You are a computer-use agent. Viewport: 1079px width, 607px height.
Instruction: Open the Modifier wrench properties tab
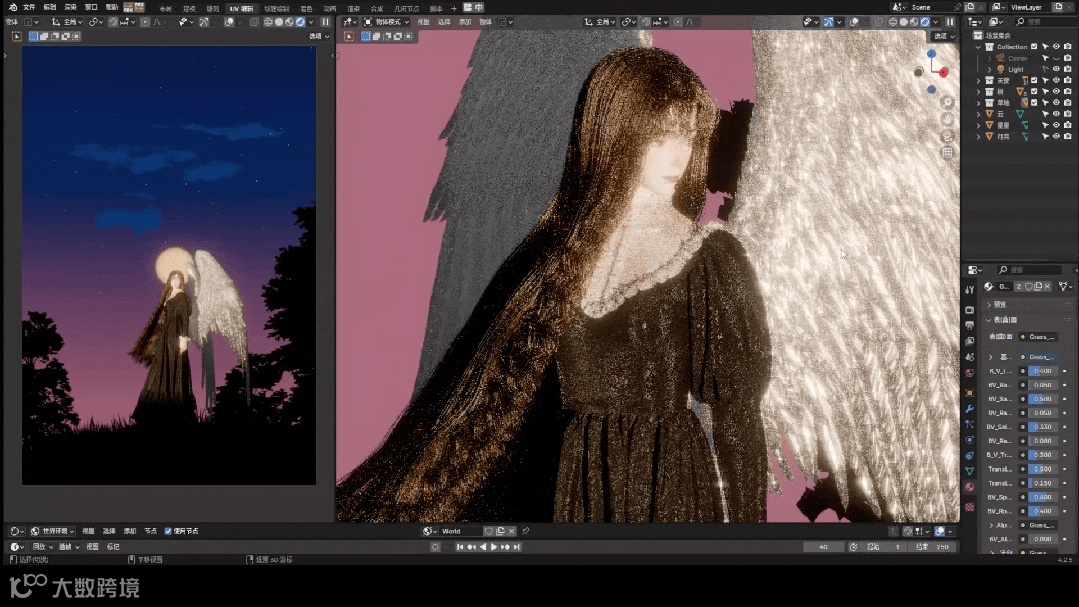click(970, 409)
